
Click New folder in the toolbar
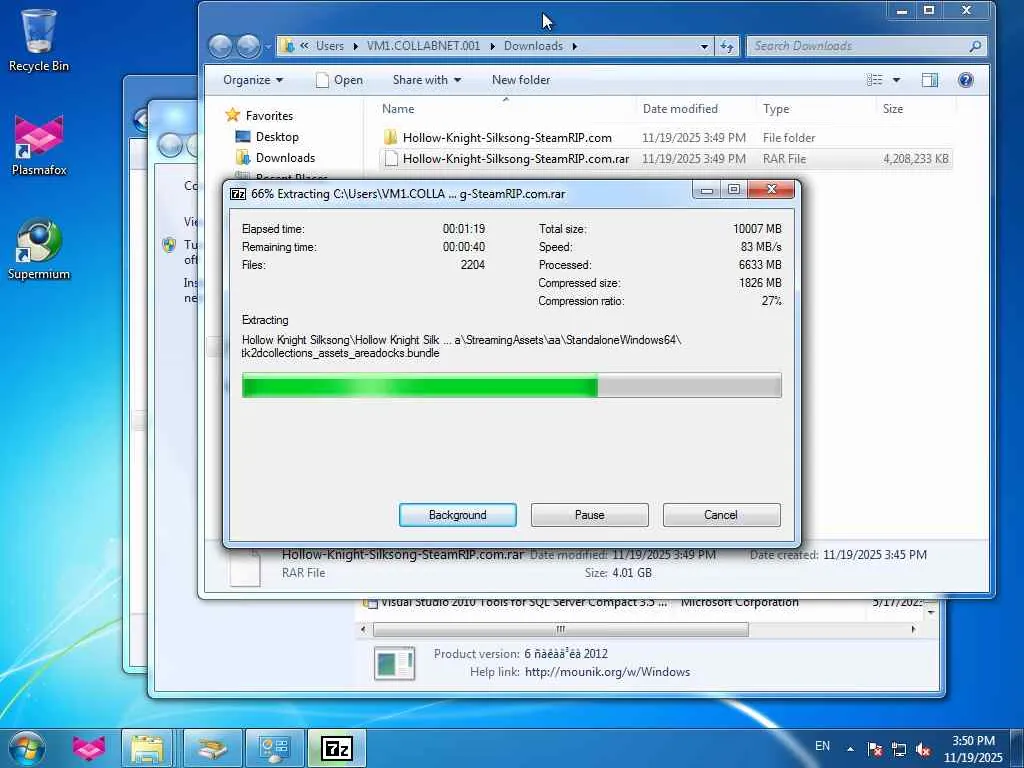pos(520,80)
